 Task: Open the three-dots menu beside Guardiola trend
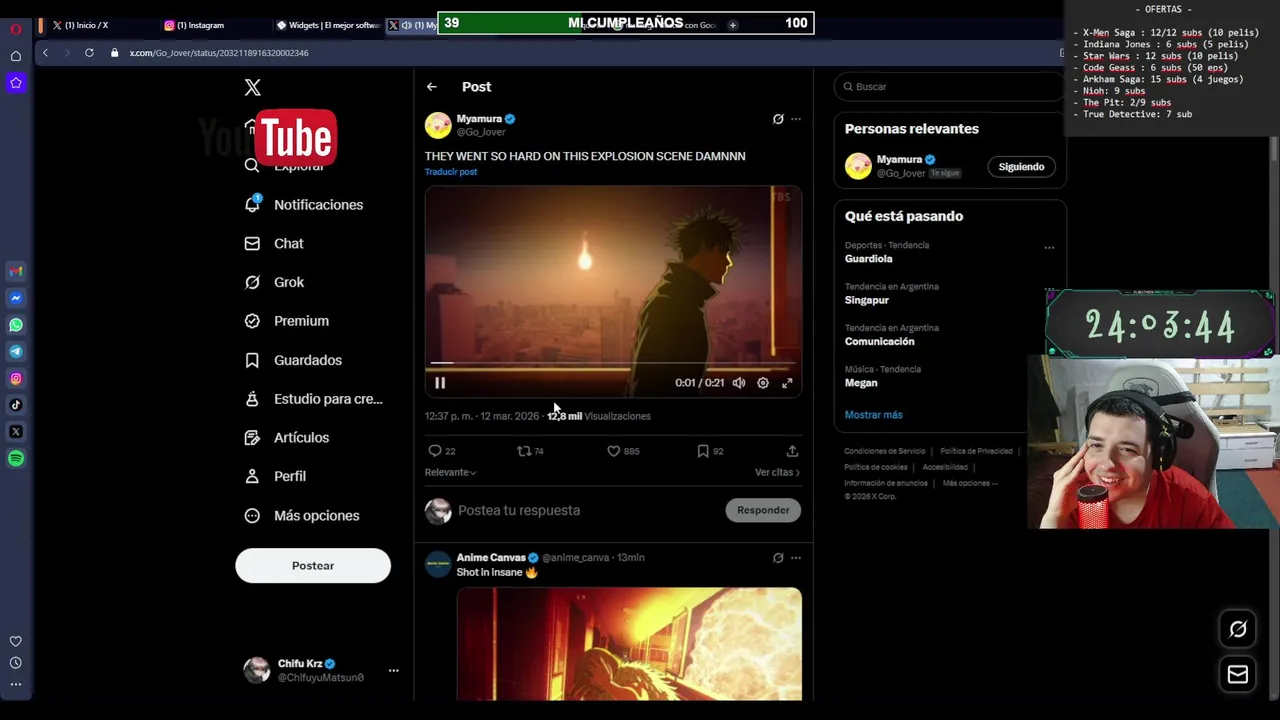tap(1049, 247)
